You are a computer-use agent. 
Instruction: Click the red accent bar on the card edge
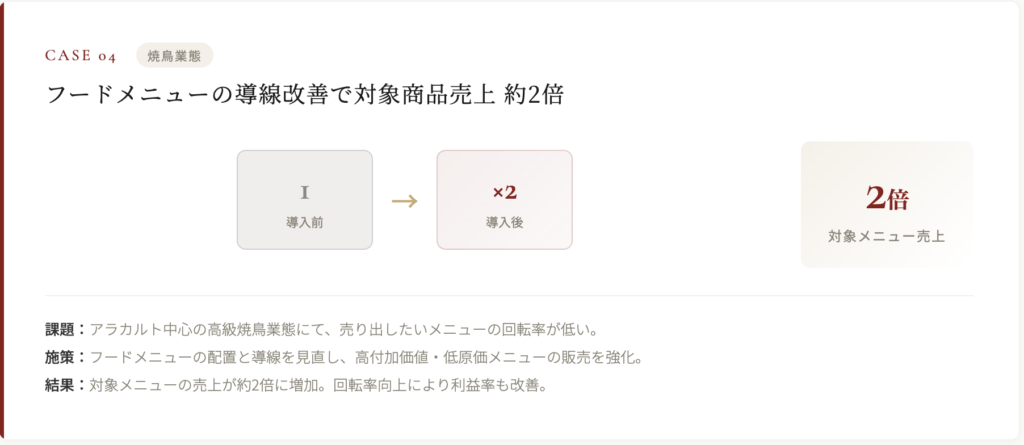click(3, 222)
